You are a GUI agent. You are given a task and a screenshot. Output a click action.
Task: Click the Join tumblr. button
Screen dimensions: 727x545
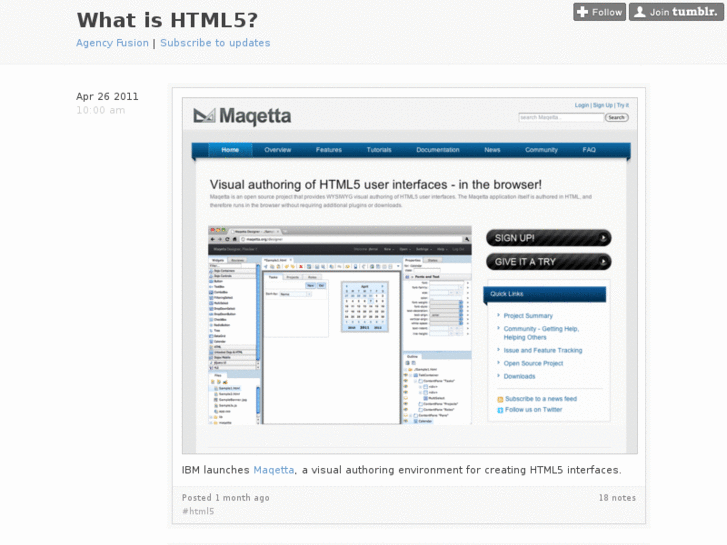[x=676, y=12]
